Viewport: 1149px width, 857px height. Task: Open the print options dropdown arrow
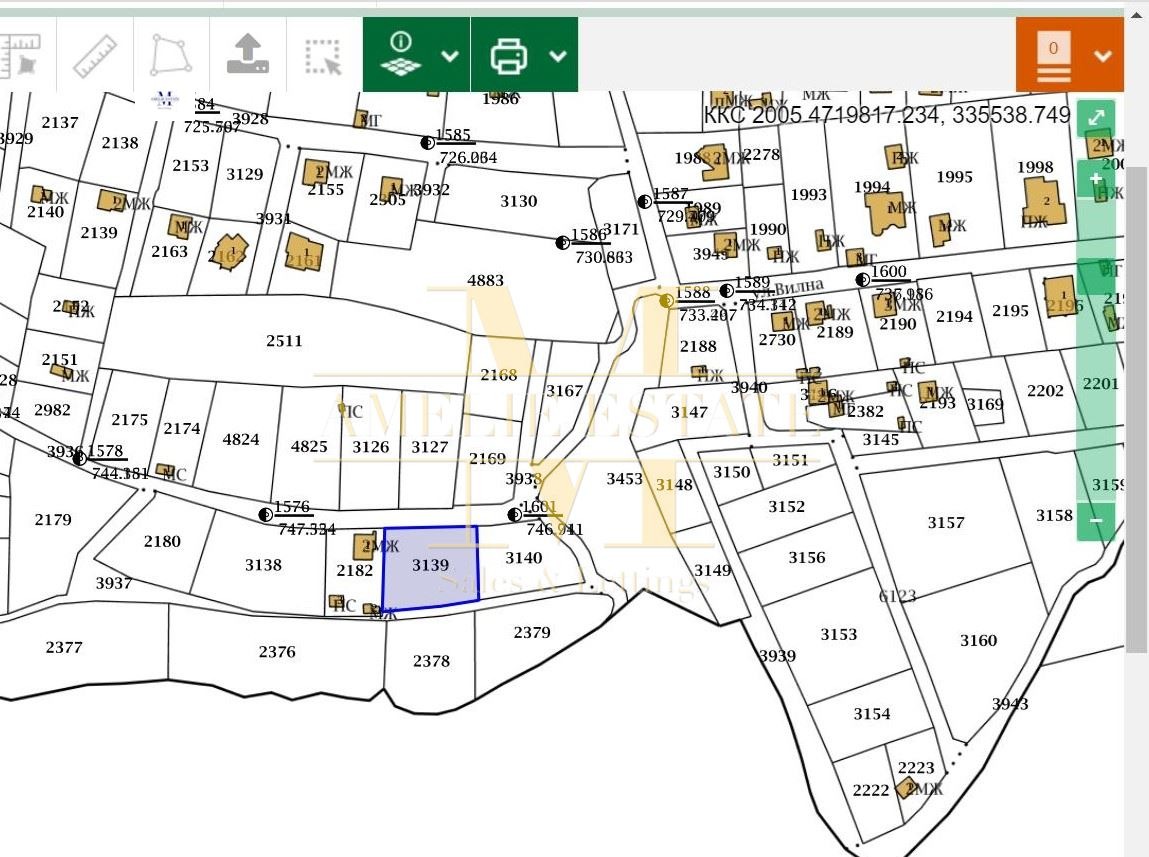pyautogui.click(x=558, y=55)
